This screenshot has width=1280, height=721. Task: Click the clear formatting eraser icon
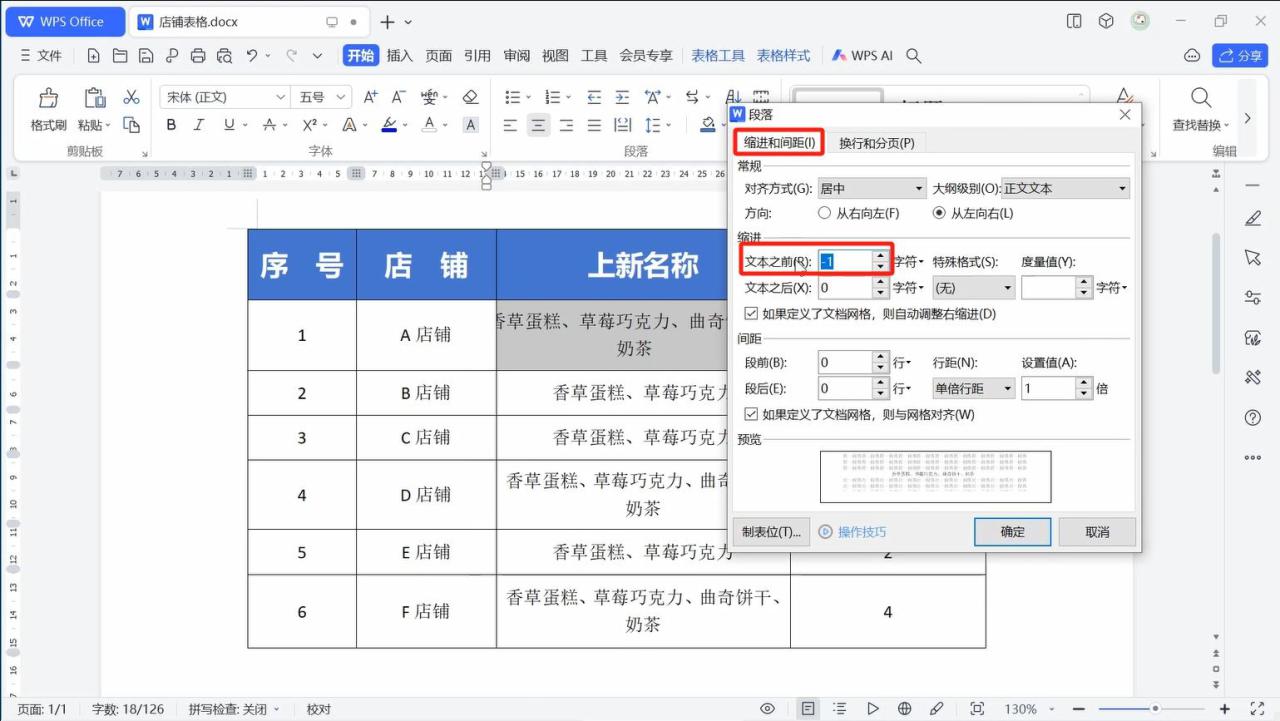point(471,97)
